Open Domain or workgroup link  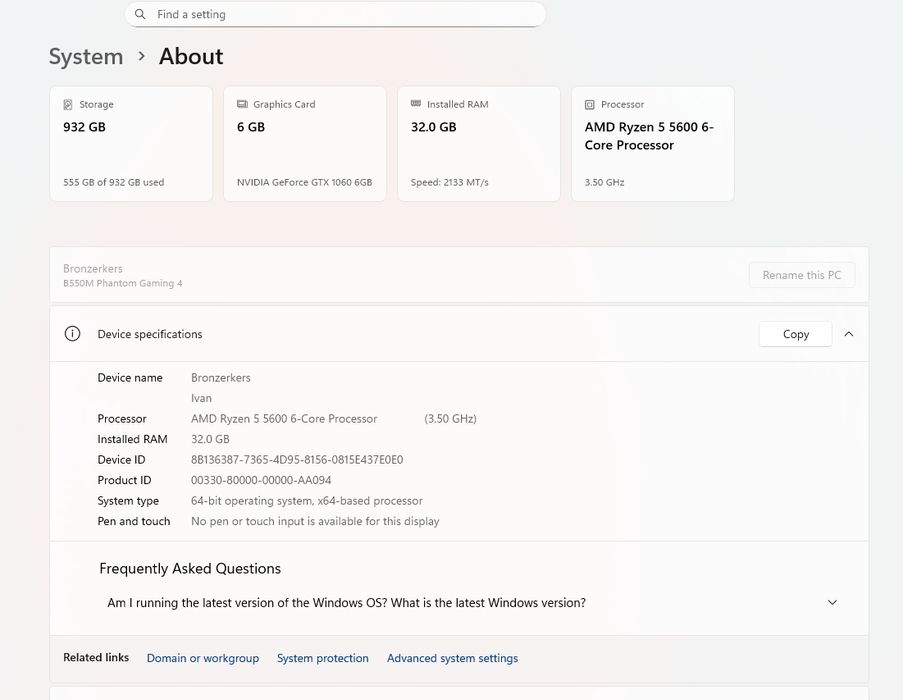[203, 658]
